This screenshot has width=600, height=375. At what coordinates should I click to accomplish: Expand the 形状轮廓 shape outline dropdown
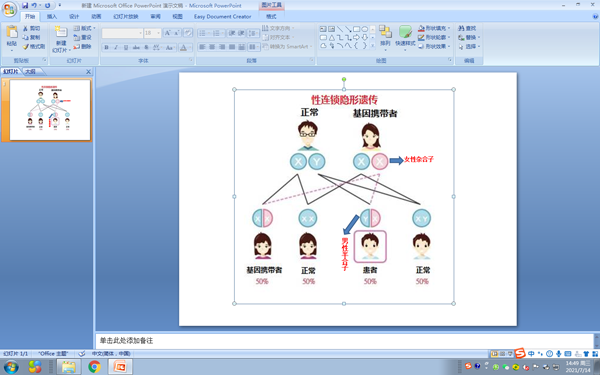(434, 38)
